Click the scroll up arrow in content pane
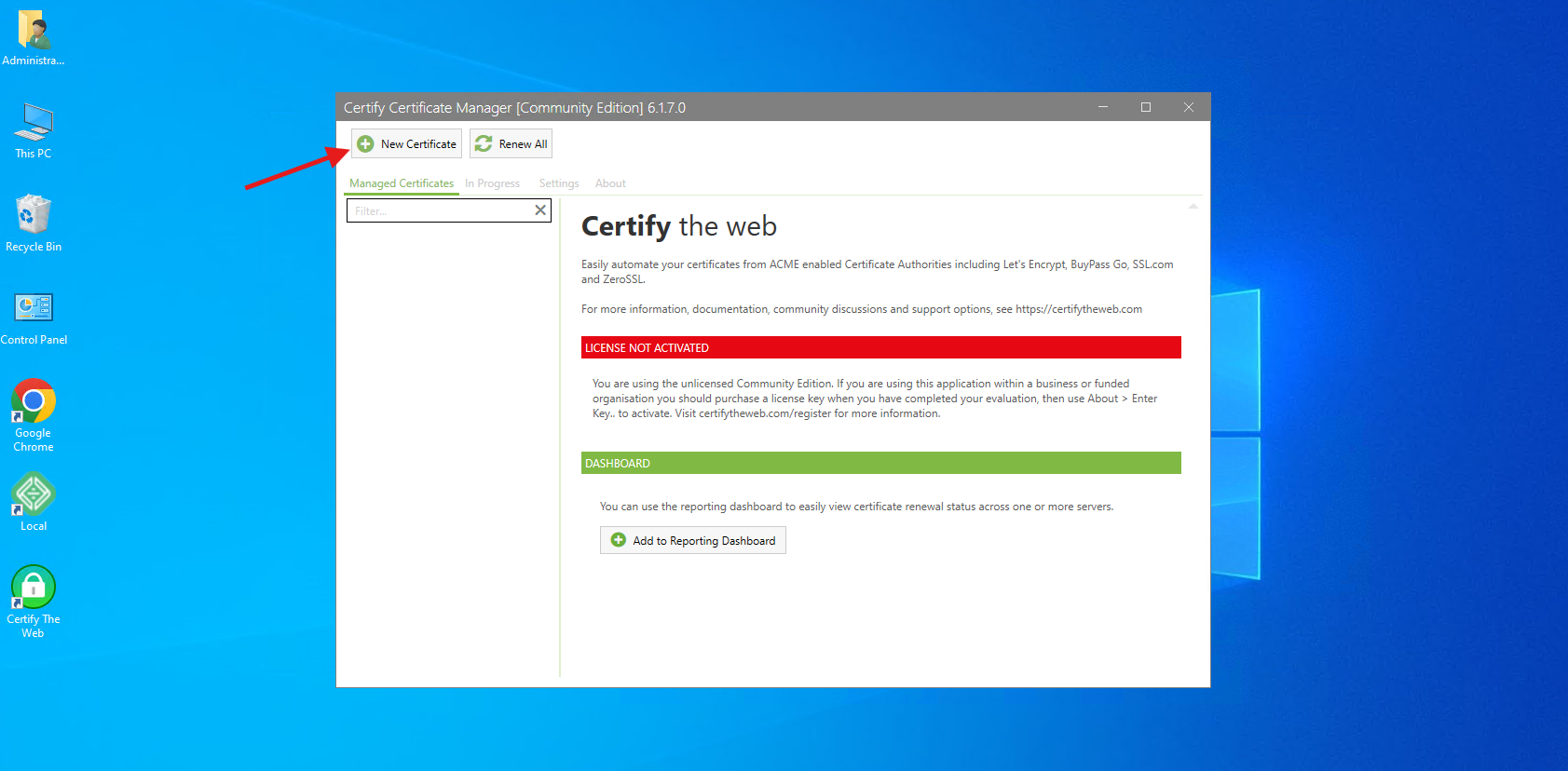Viewport: 1568px width, 771px height. click(1193, 206)
